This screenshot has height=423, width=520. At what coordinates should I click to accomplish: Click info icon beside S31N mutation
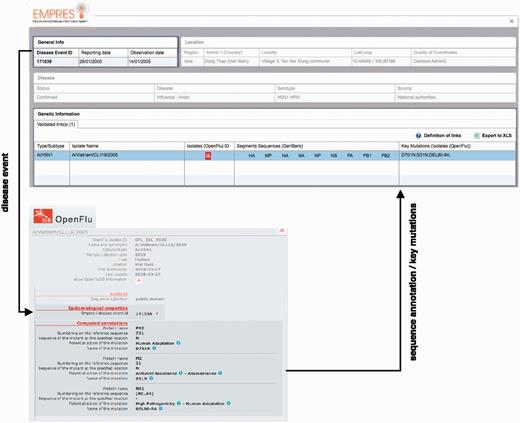pos(151,379)
